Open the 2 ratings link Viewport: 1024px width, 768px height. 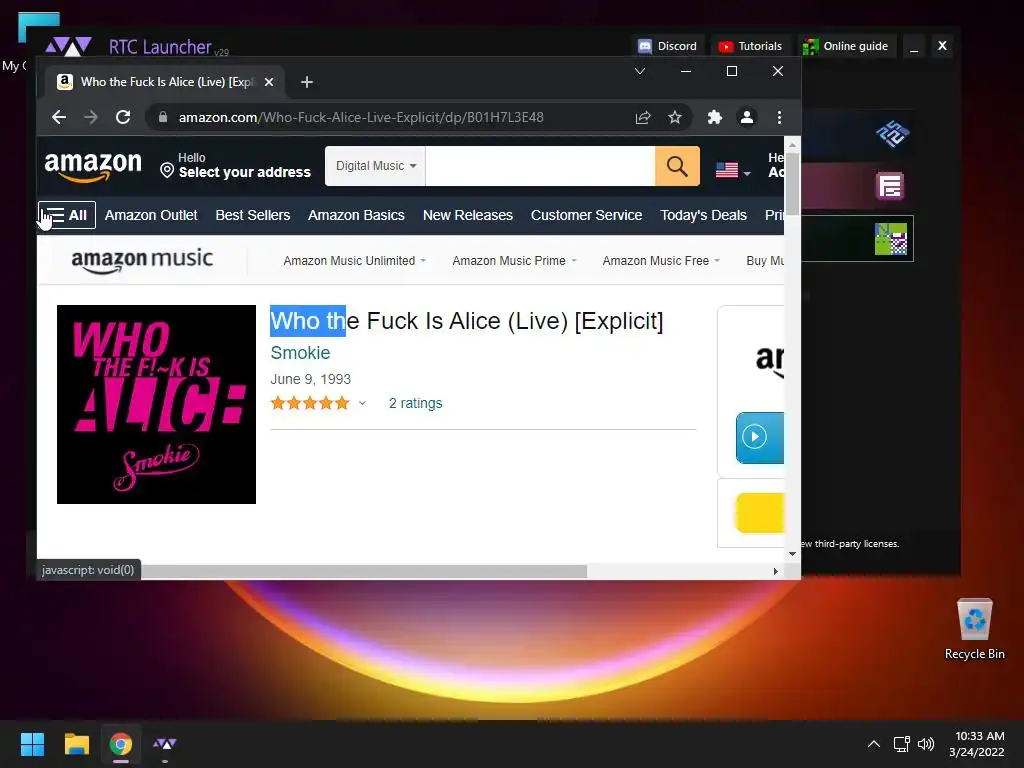pos(415,404)
